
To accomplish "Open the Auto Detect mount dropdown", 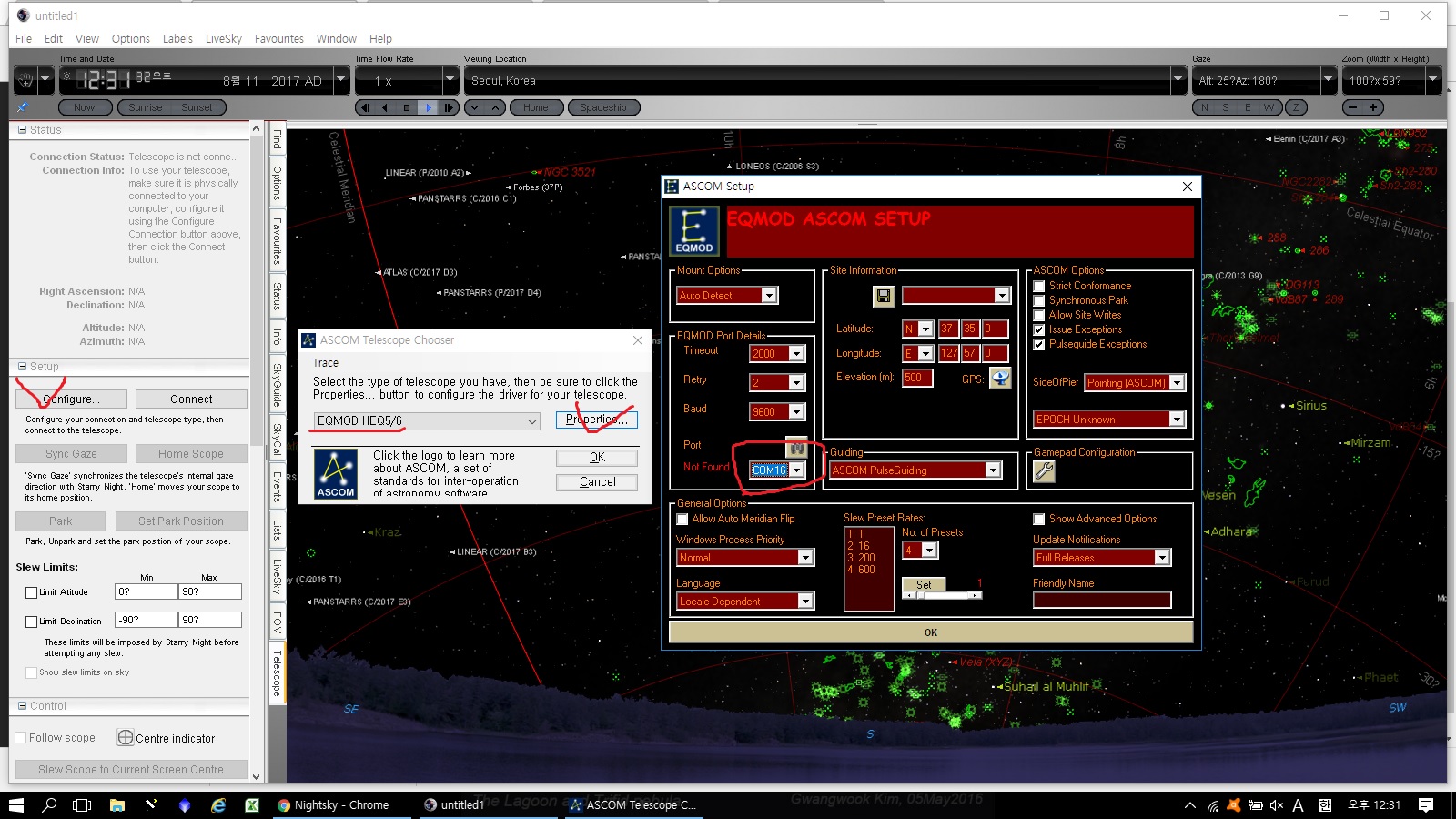I will coord(769,296).
